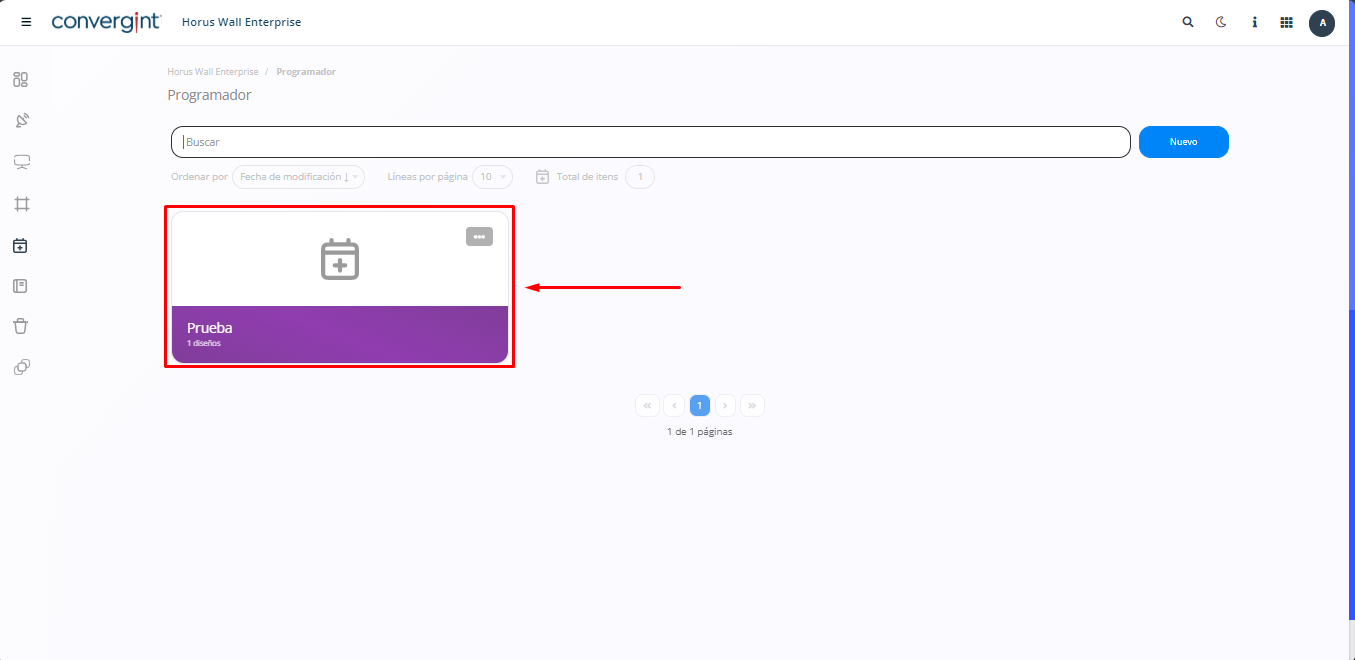Expand the Fecha de modificación sort dropdown
Viewport: 1355px width, 660px height.
(298, 177)
